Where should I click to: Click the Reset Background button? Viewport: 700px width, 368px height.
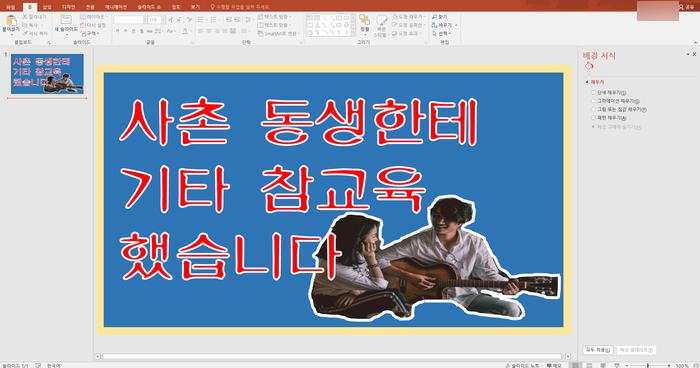click(x=636, y=350)
